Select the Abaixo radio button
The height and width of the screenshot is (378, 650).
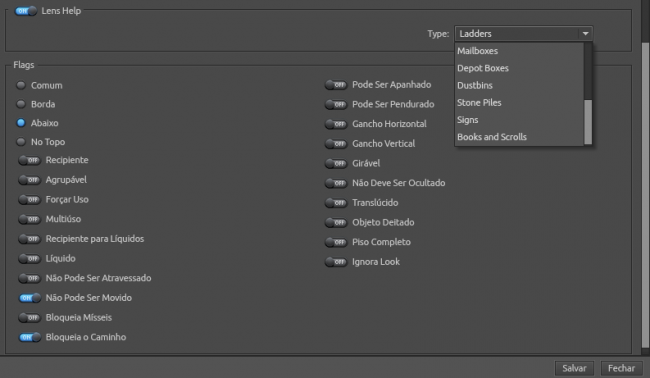[x=21, y=123]
